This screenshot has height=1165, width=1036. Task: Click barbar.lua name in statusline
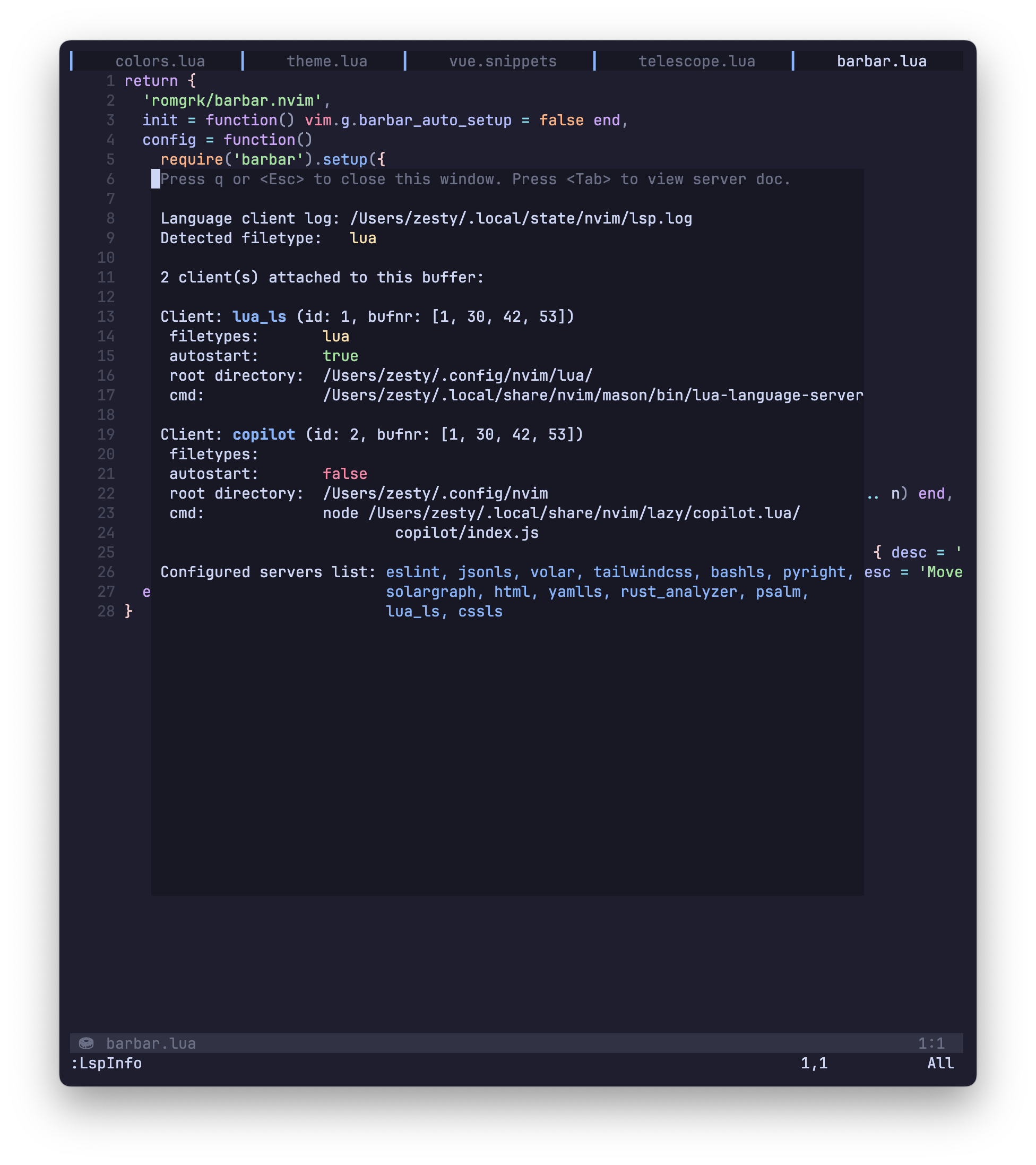[x=151, y=1043]
